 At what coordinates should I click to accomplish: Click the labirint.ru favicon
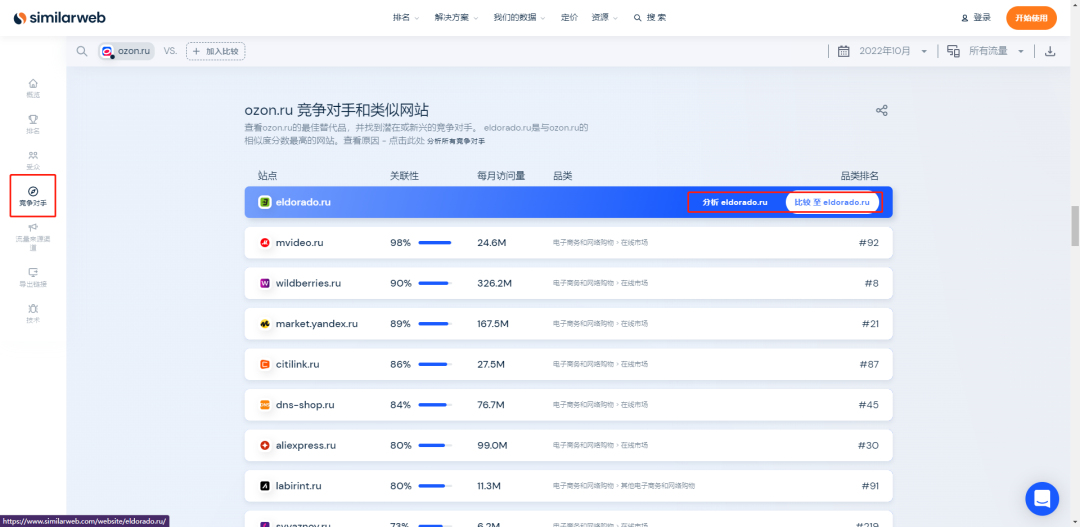(x=264, y=486)
